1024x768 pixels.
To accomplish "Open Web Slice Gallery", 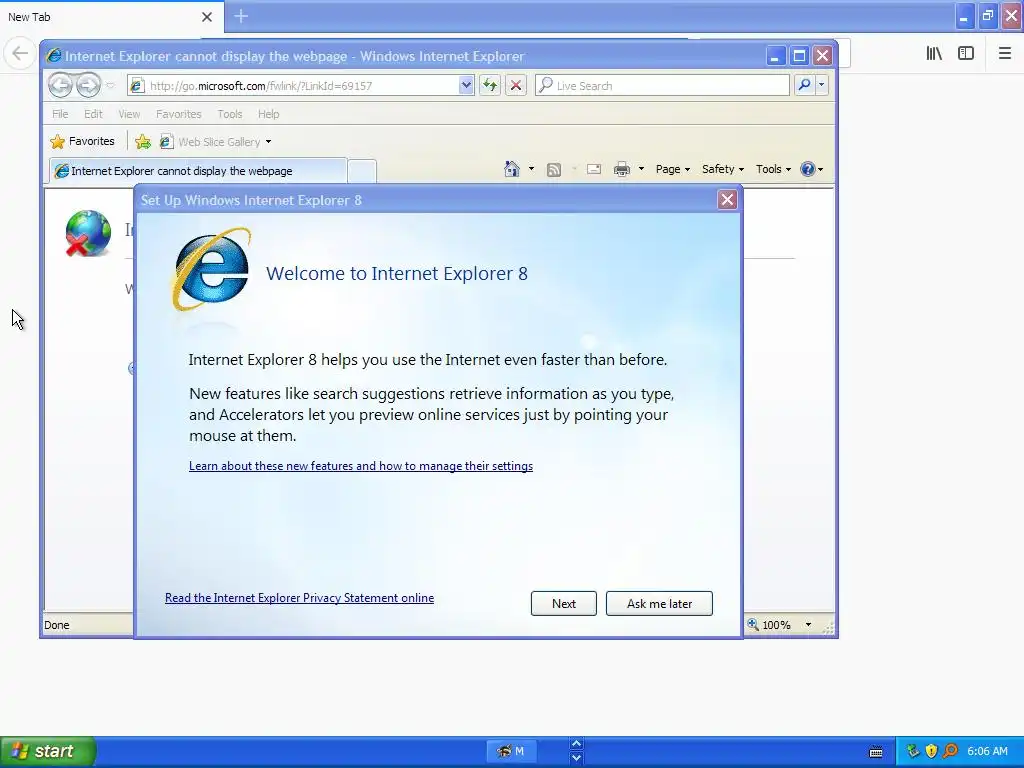I will pyautogui.click(x=210, y=142).
